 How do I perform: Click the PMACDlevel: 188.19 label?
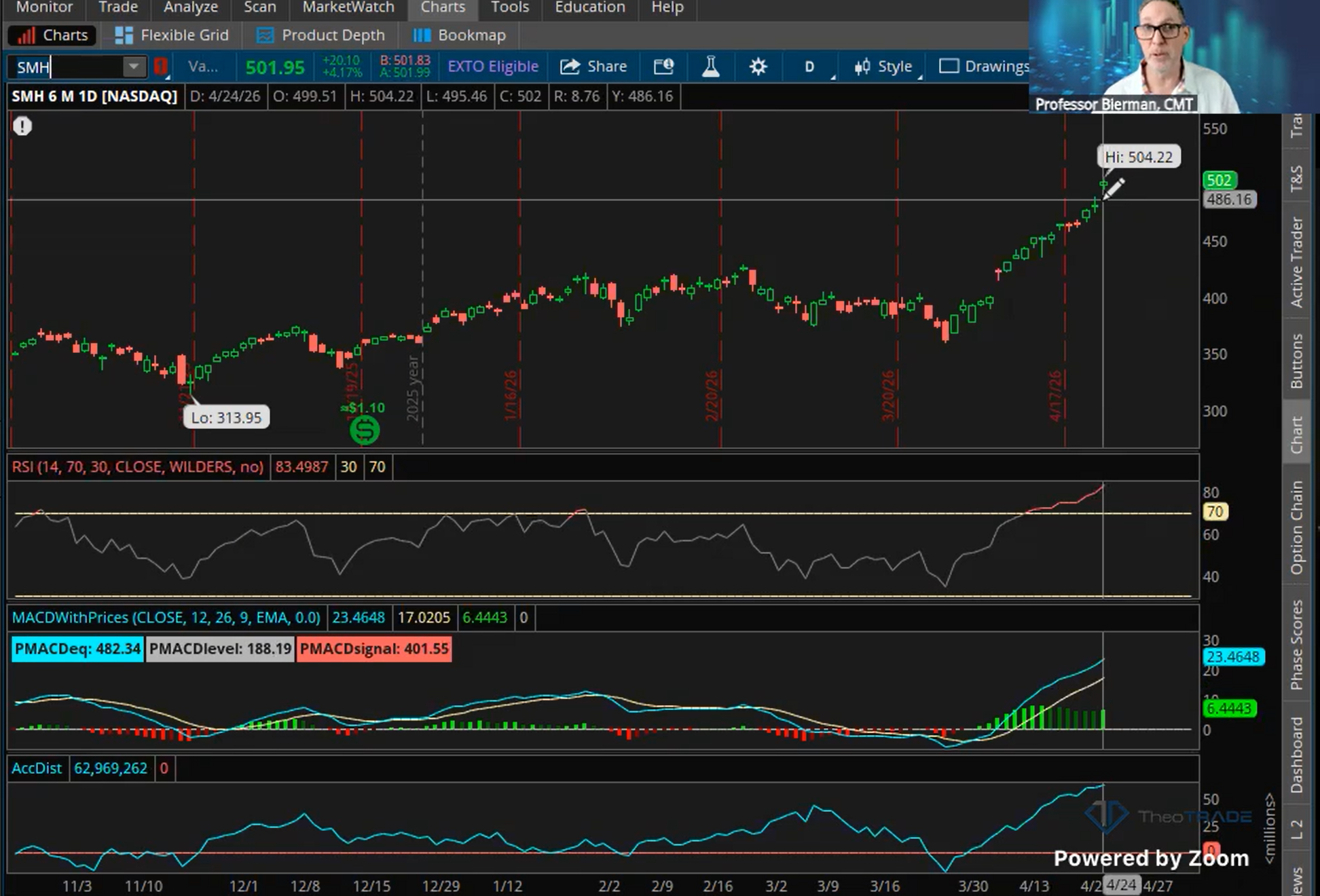tap(220, 649)
